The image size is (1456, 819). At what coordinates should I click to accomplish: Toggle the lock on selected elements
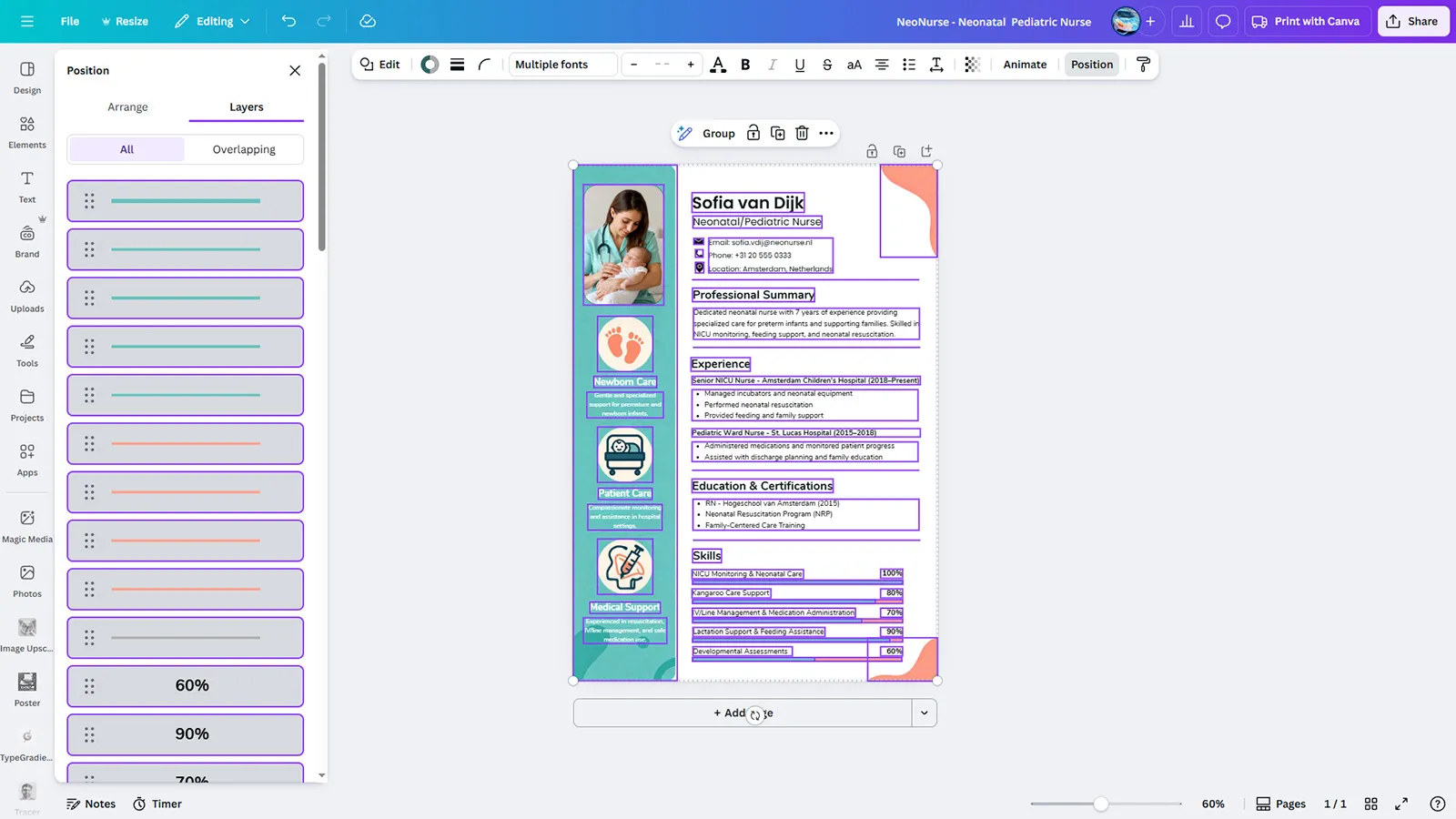pos(753,133)
